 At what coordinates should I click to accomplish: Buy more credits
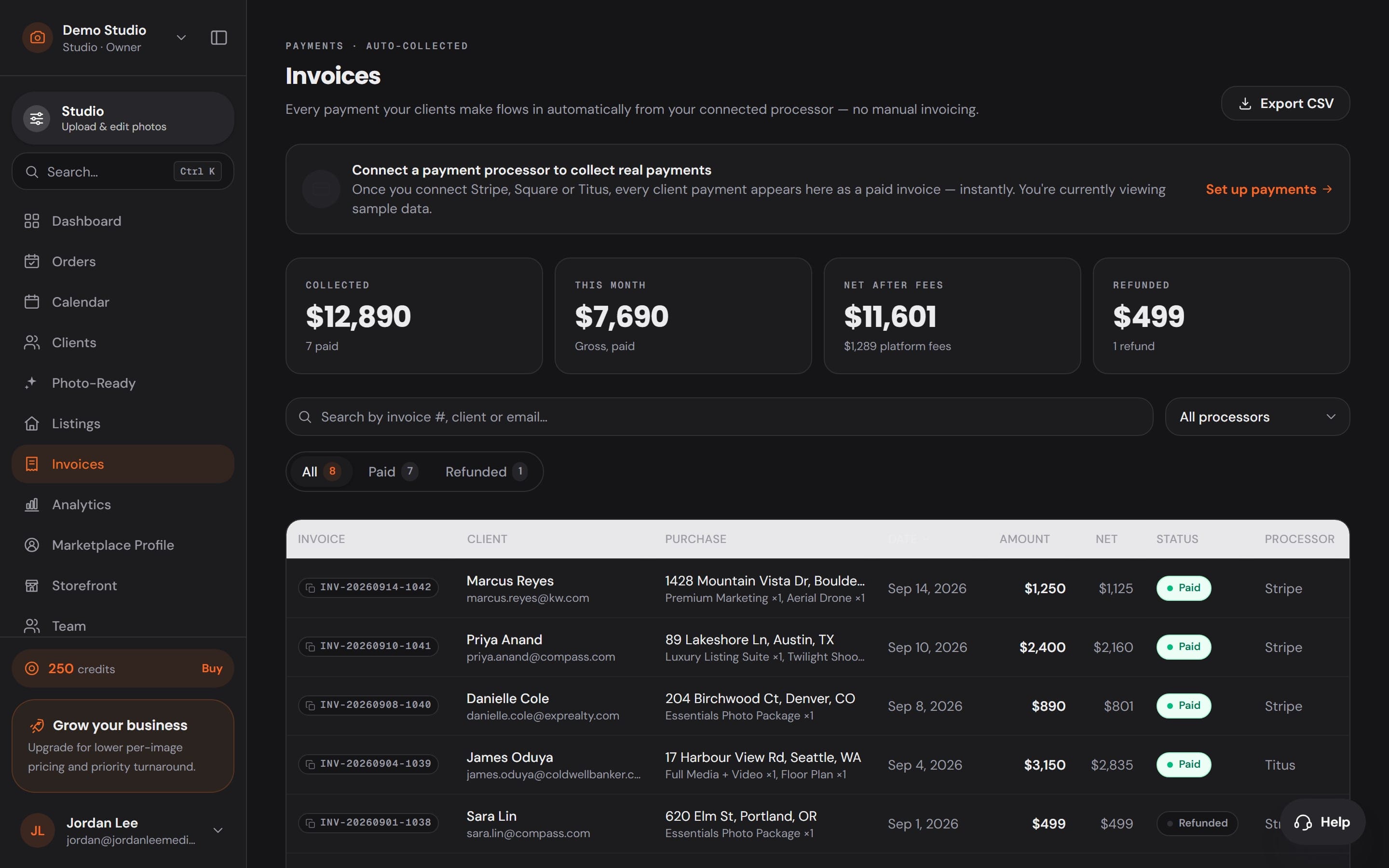[212, 668]
